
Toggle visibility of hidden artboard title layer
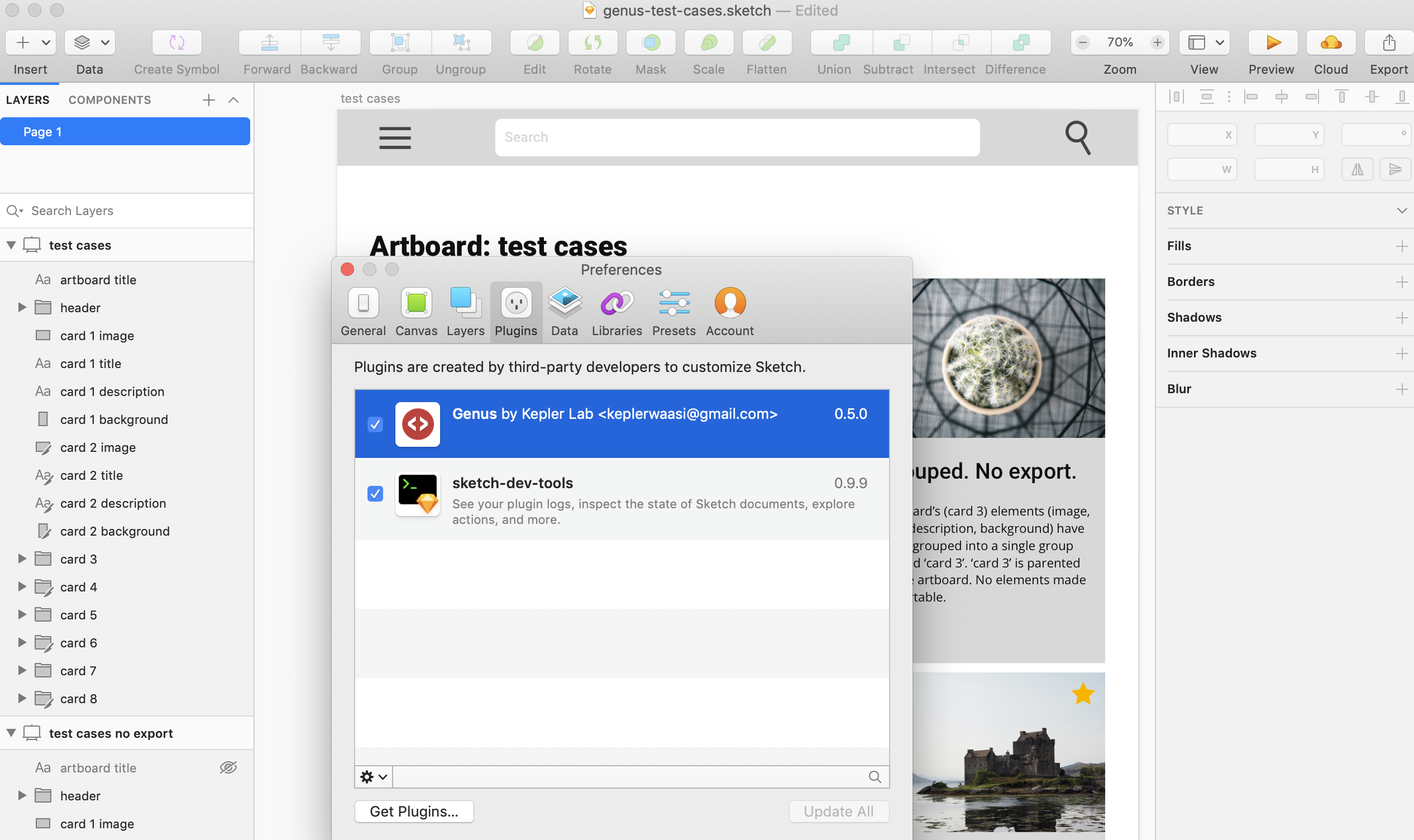[228, 767]
